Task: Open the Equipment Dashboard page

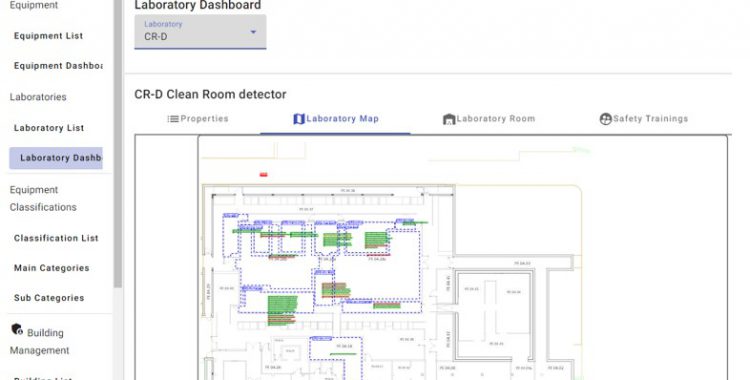Action: (x=58, y=66)
